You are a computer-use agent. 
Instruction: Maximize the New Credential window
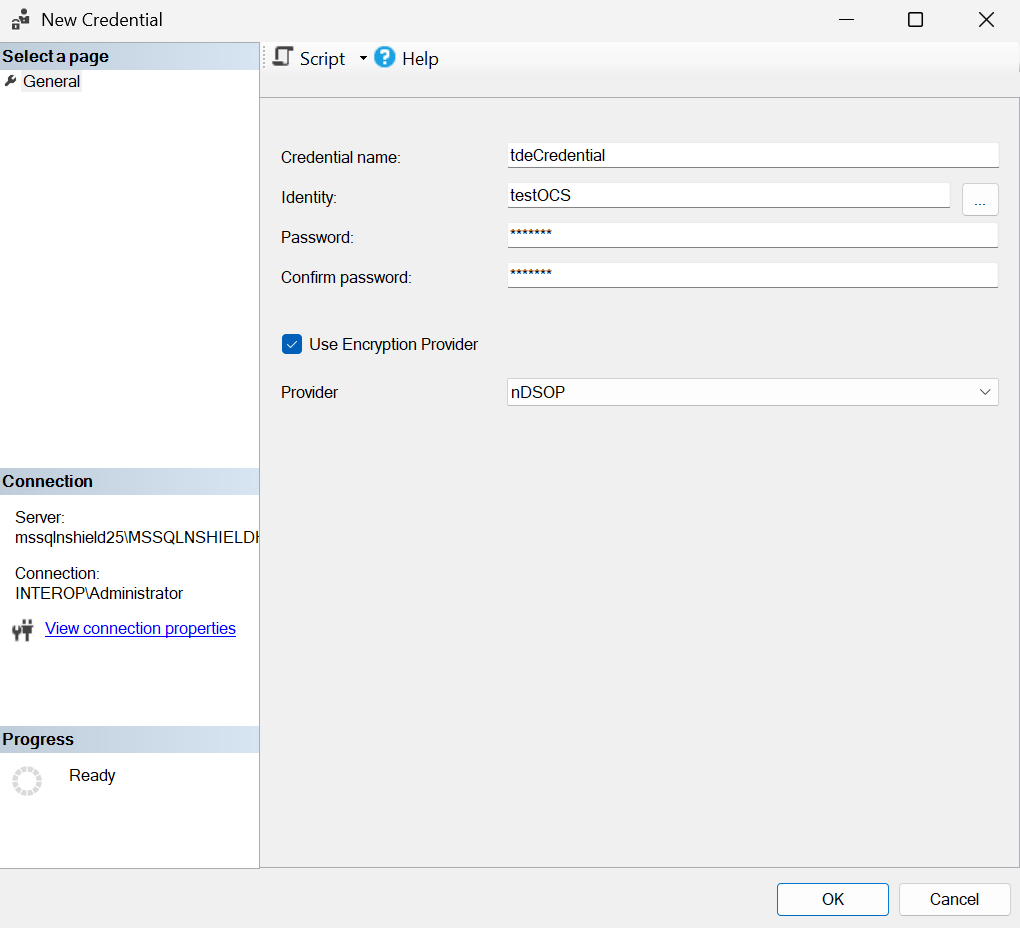pyautogui.click(x=915, y=20)
